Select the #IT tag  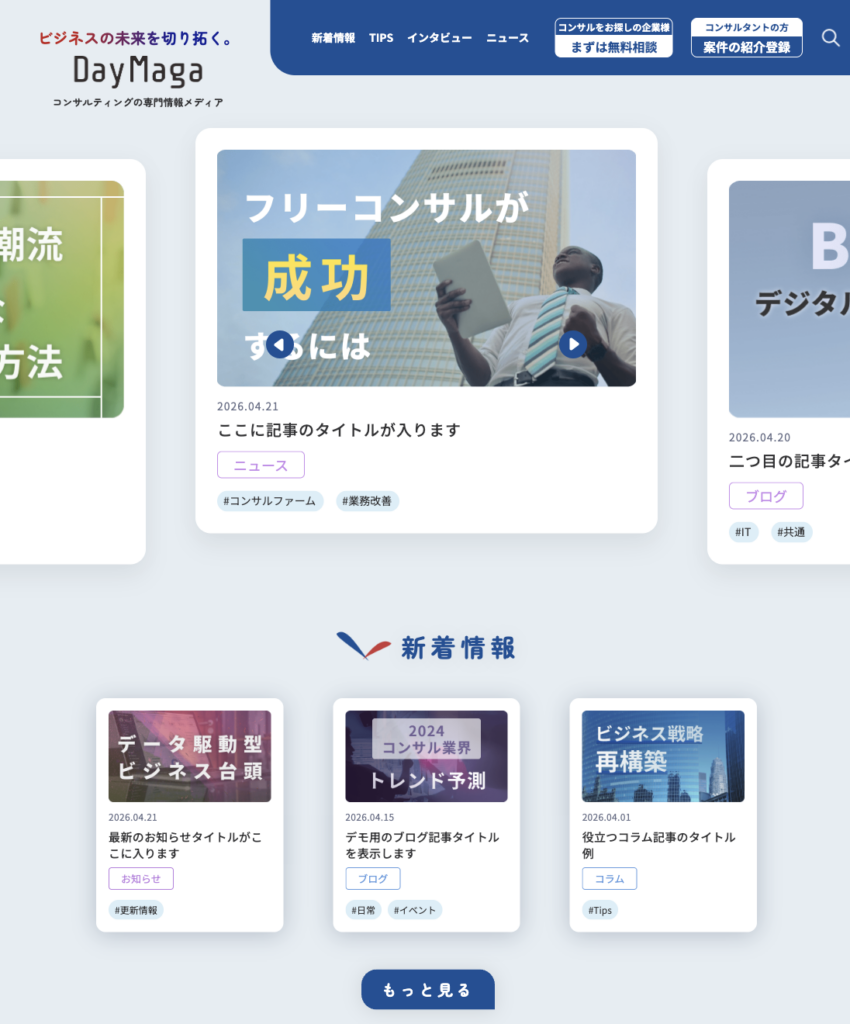(744, 532)
